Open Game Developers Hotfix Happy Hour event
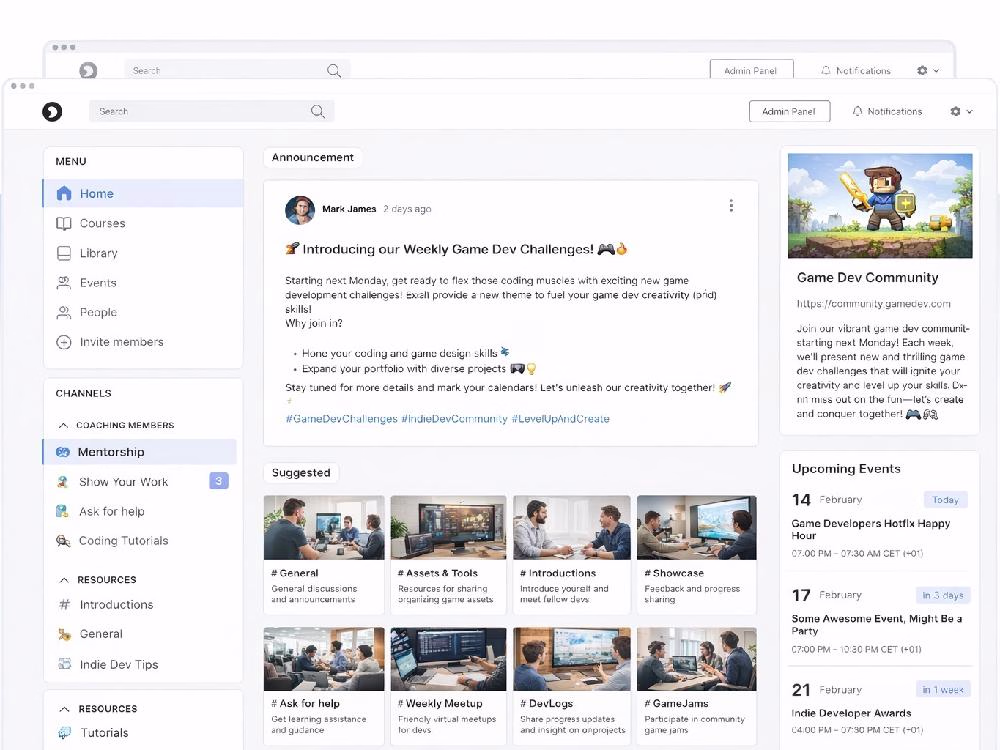Viewport: 1000px width, 750px height. (871, 529)
